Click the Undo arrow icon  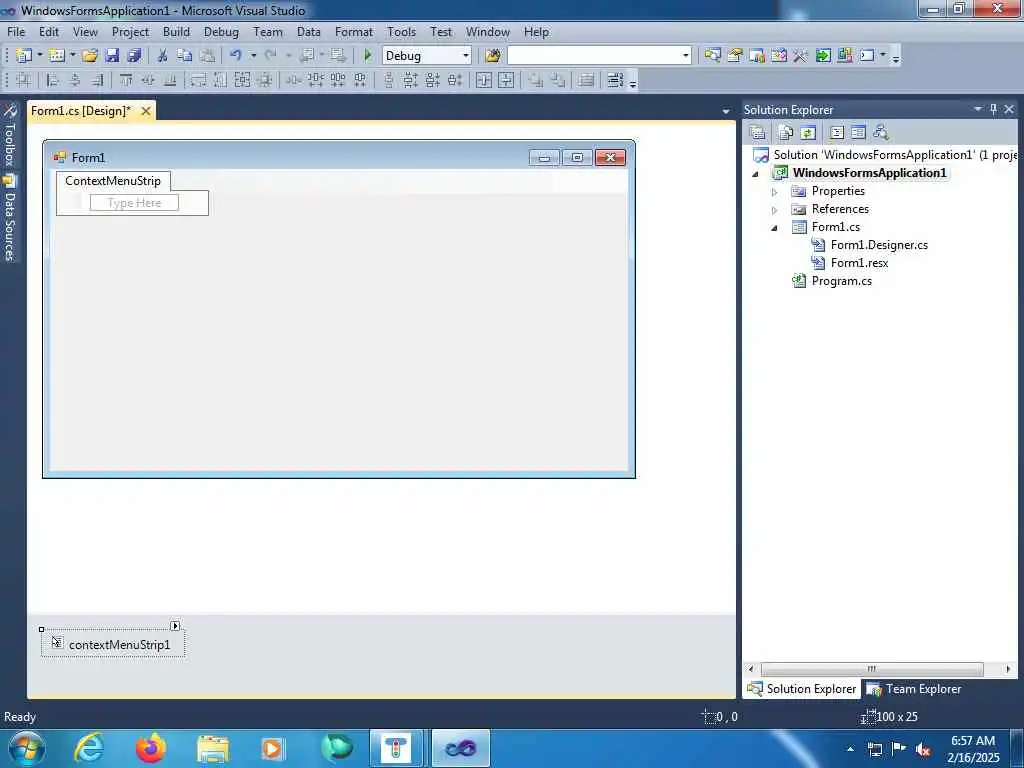236,56
